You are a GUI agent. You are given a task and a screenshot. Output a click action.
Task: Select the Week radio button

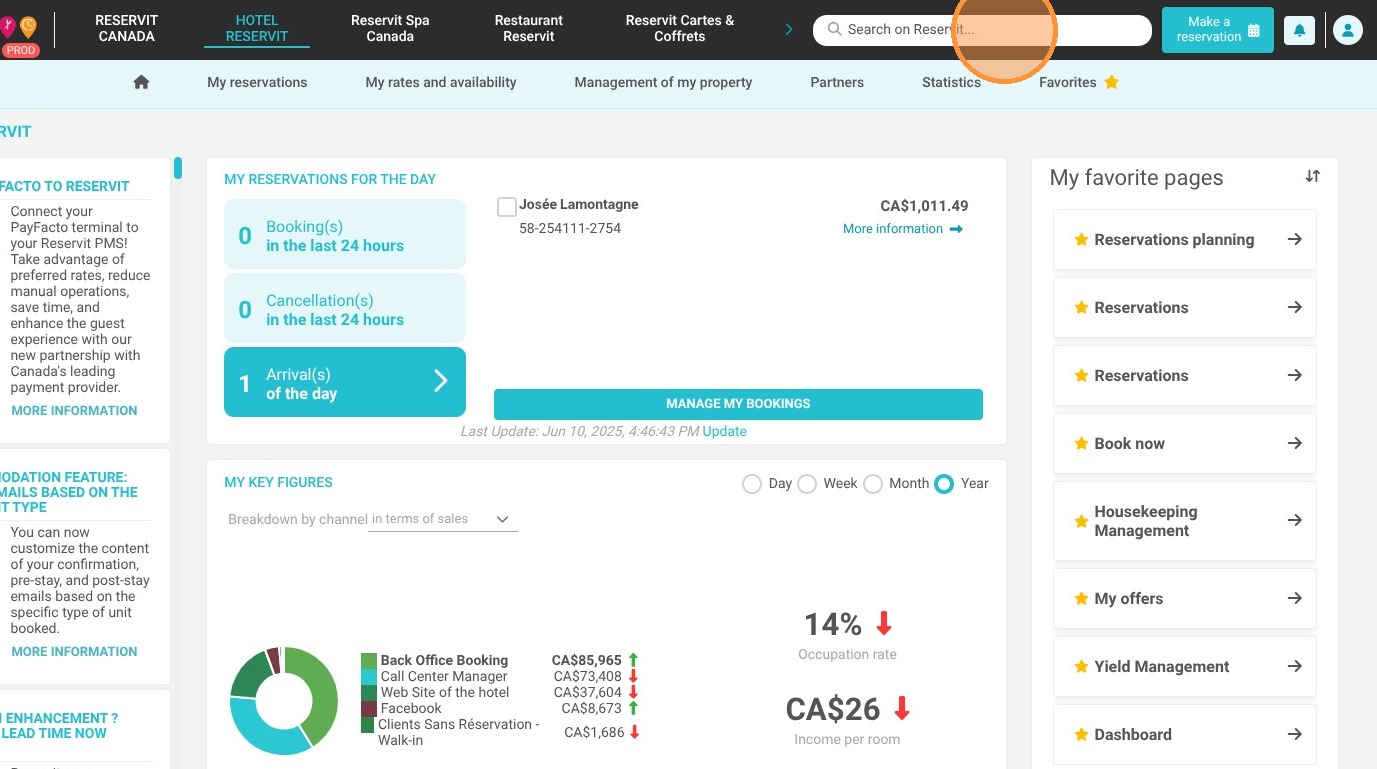(807, 484)
